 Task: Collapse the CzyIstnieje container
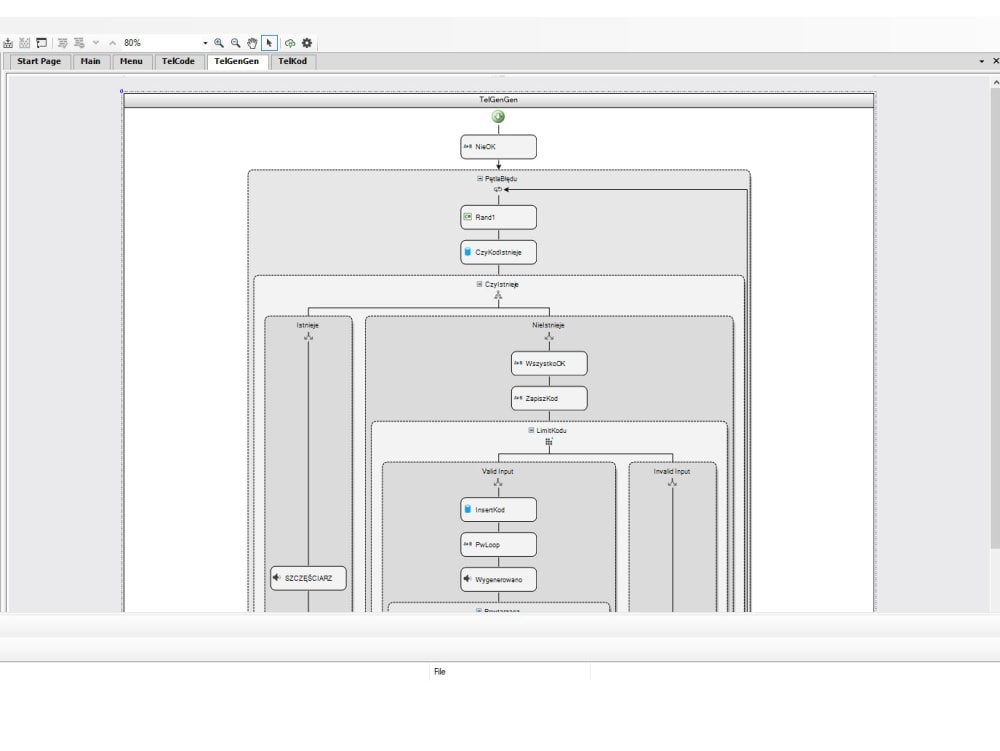pyautogui.click(x=480, y=284)
